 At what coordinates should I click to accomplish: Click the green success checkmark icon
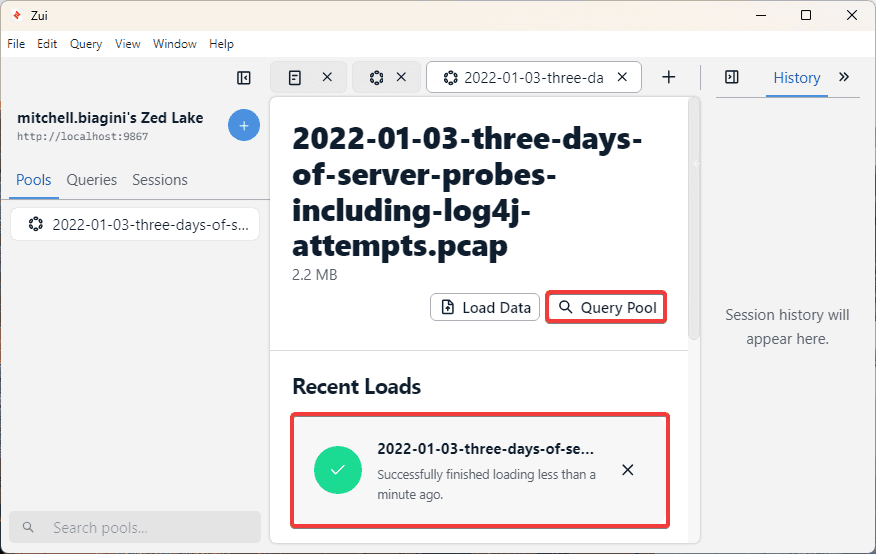click(x=338, y=470)
